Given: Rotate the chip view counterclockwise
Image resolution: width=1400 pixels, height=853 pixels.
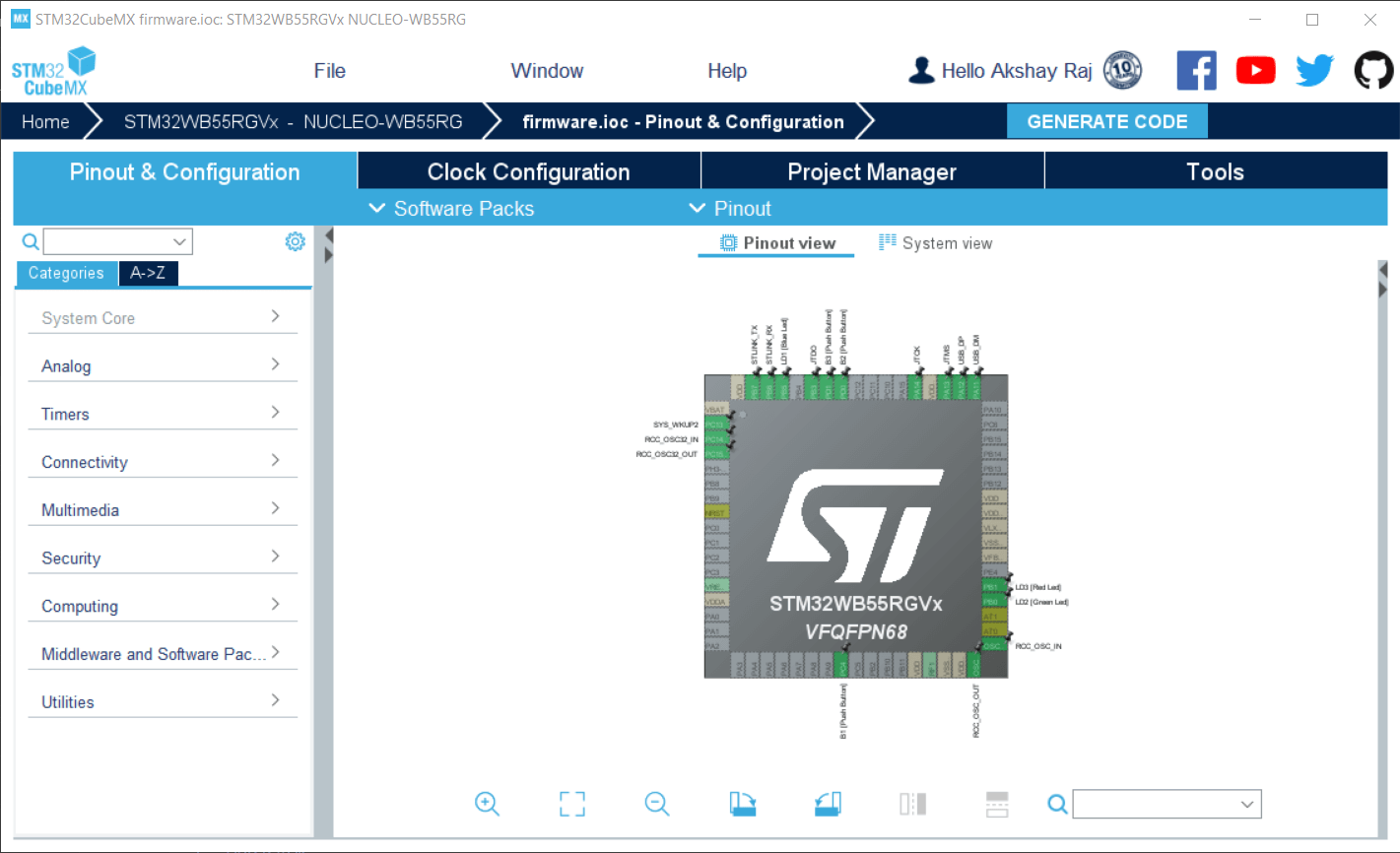Looking at the screenshot, I should [x=829, y=804].
